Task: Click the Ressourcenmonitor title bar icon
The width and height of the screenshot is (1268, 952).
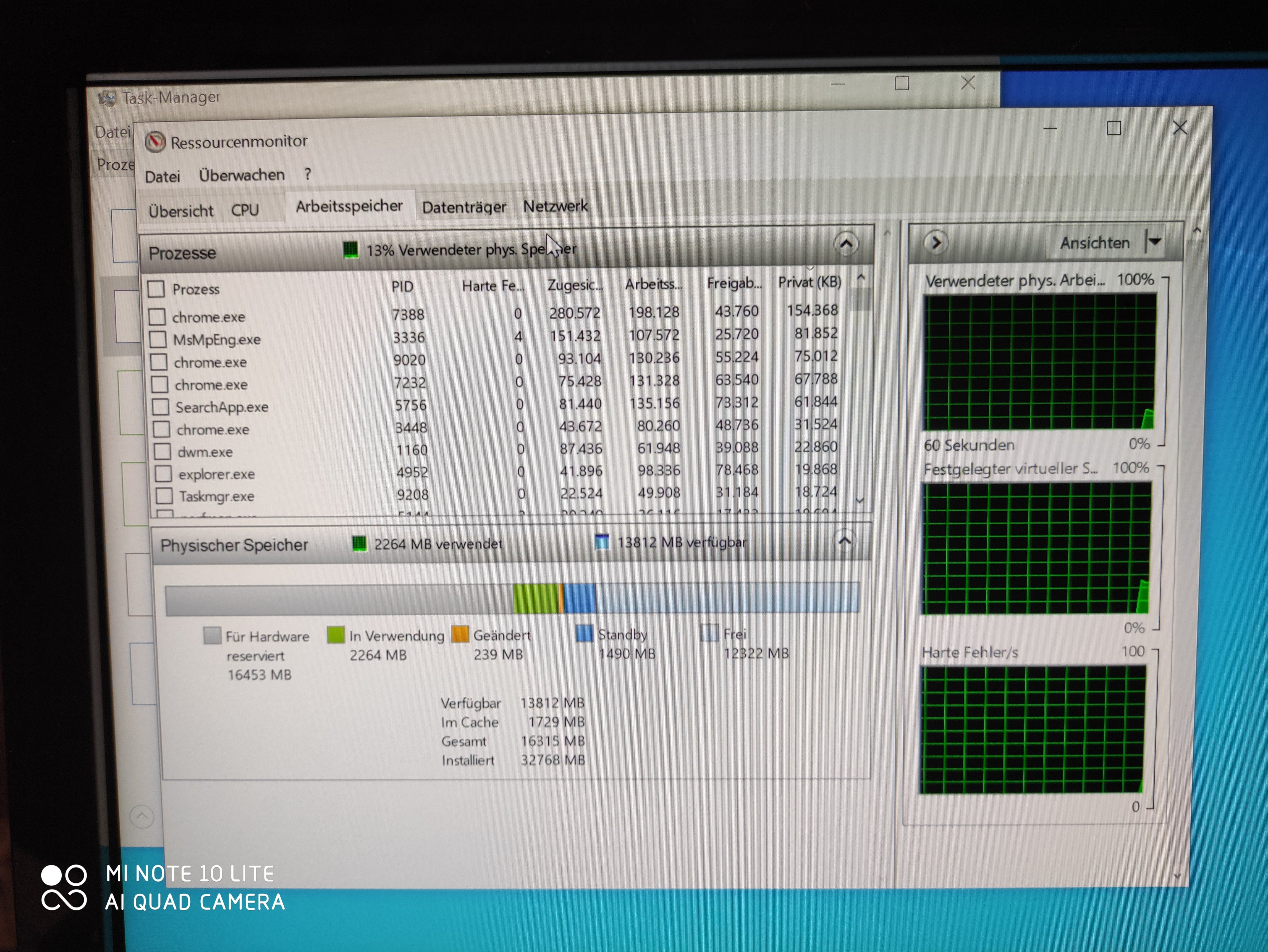Action: 155,142
